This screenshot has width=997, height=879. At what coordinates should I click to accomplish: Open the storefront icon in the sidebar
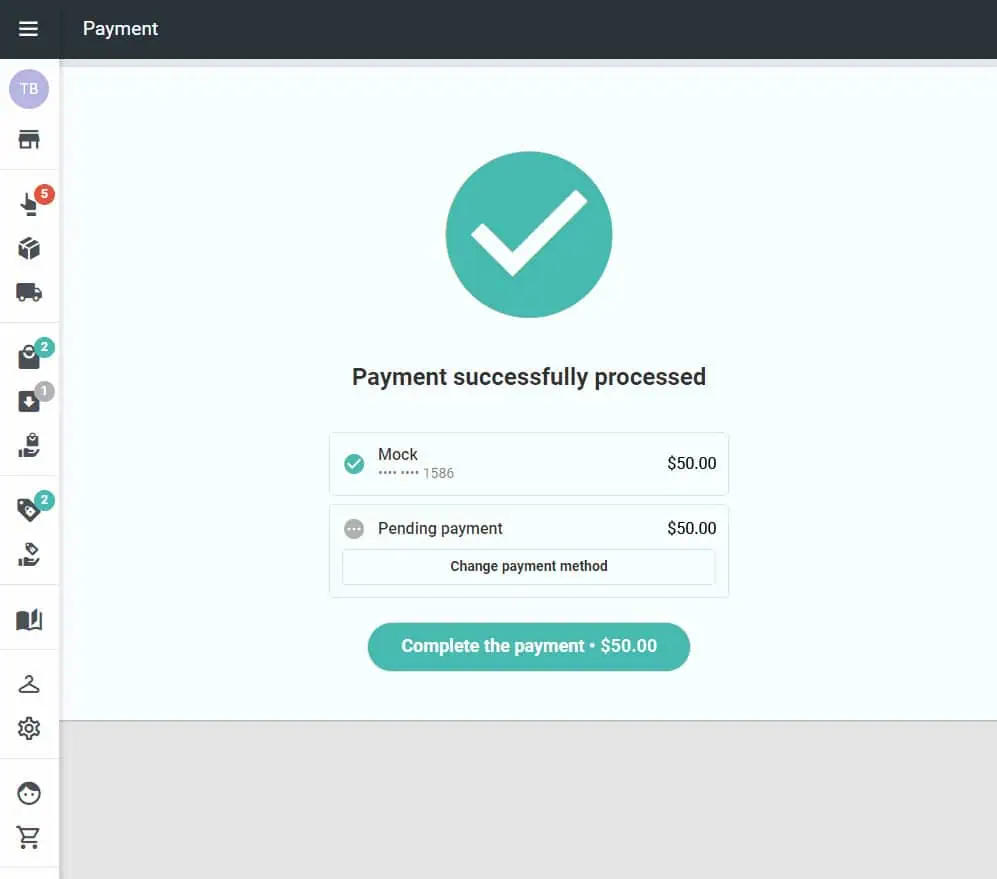click(x=29, y=140)
